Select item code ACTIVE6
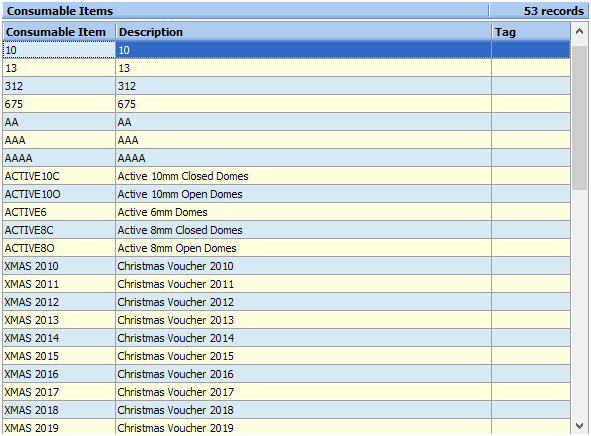The width and height of the screenshot is (591, 436). [59, 212]
